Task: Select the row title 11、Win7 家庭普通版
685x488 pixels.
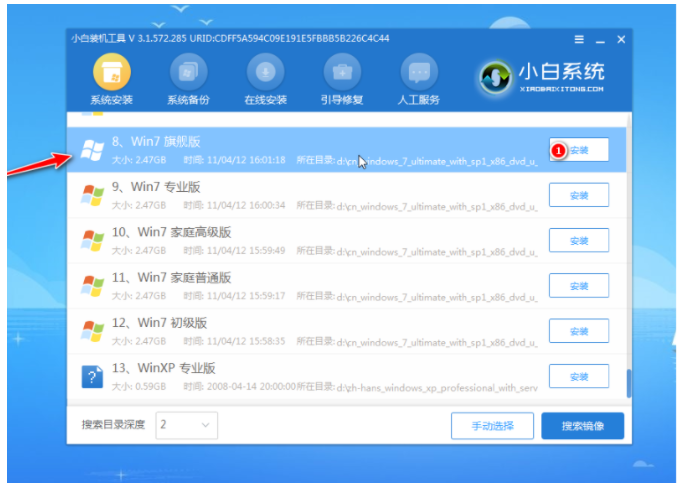Action: tap(171, 277)
